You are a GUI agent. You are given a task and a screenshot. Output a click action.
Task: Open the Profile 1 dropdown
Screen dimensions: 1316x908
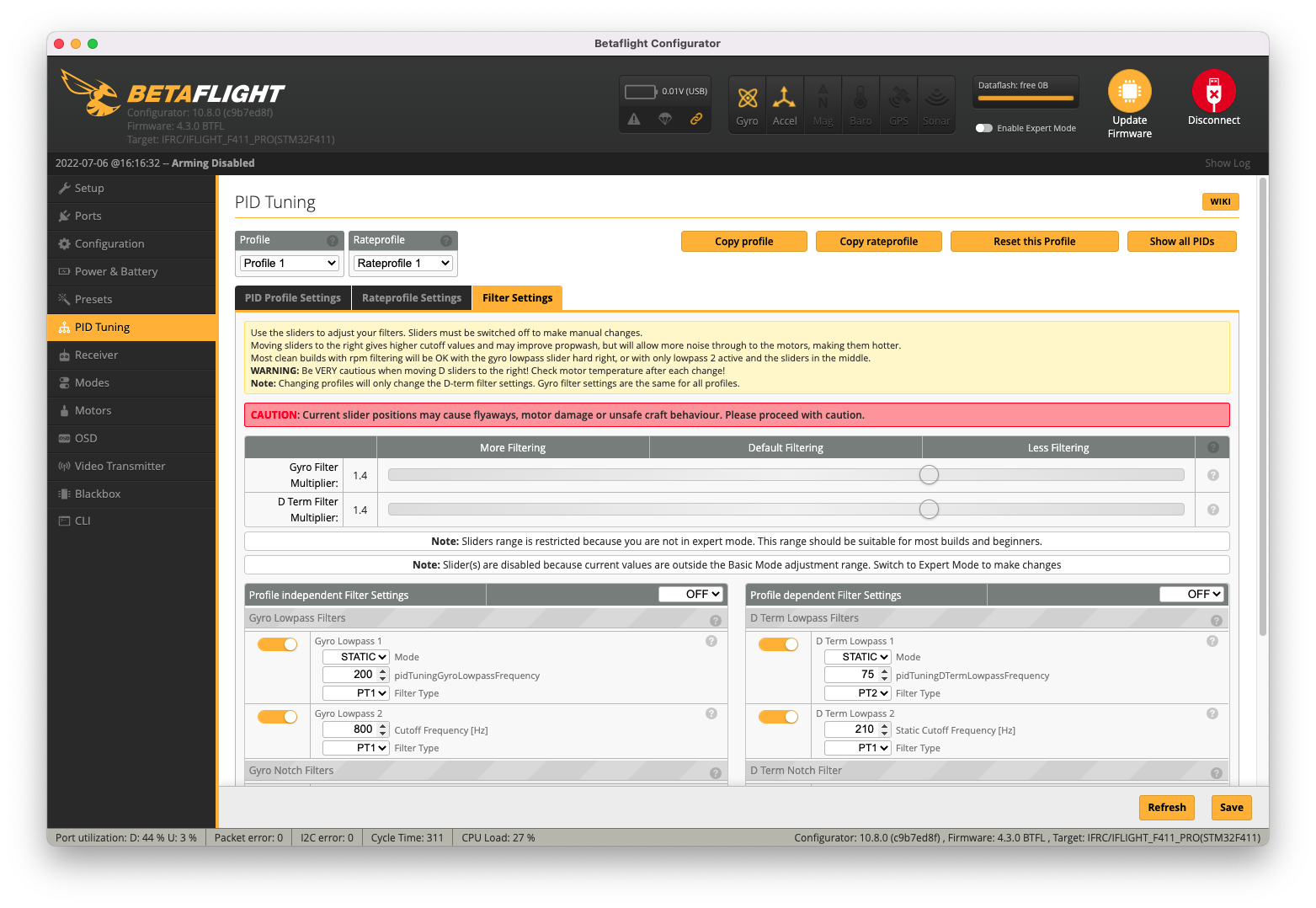point(290,263)
